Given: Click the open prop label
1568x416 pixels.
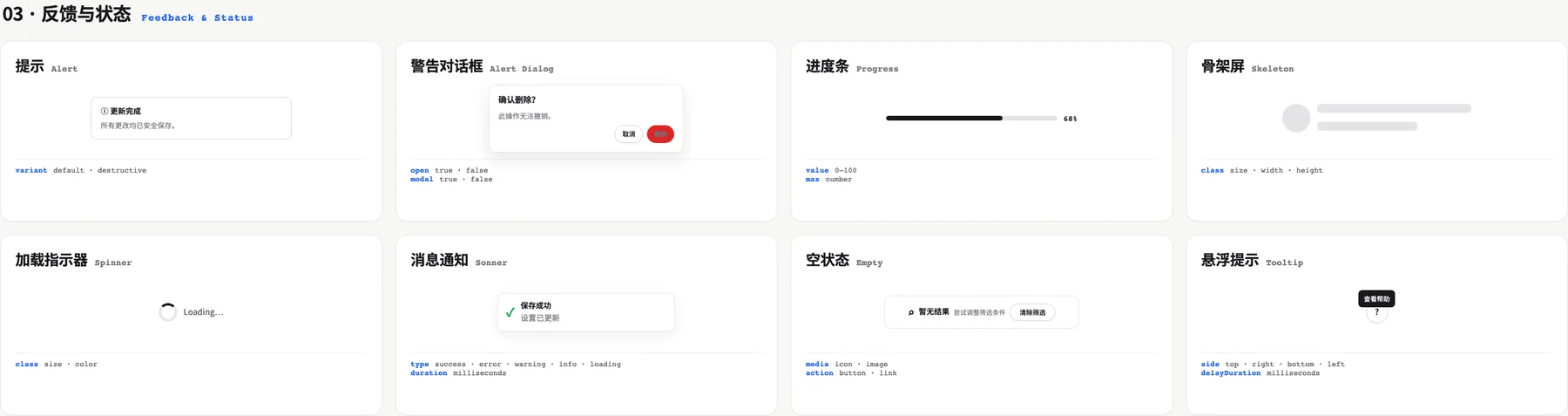Looking at the screenshot, I should click(420, 170).
